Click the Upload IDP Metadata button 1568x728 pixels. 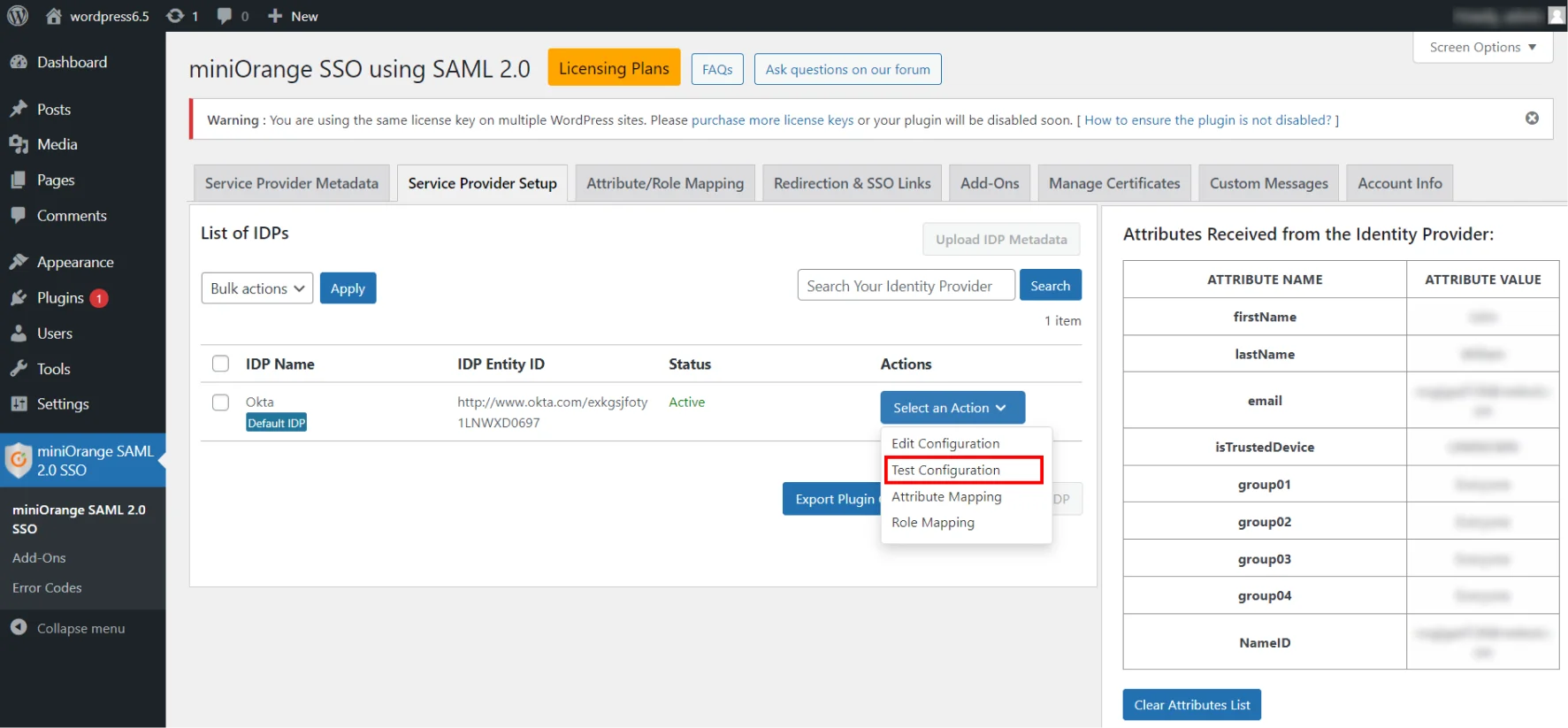[1001, 239]
